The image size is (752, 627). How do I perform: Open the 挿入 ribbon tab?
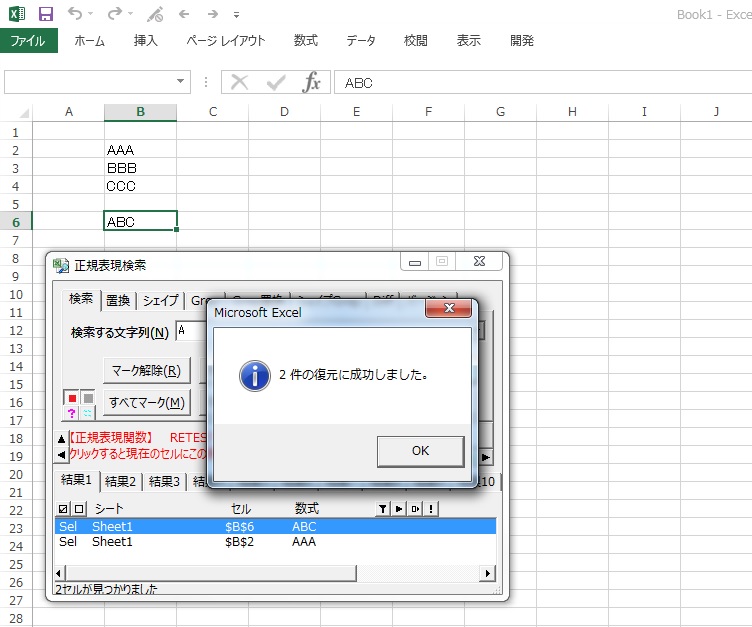click(x=146, y=41)
